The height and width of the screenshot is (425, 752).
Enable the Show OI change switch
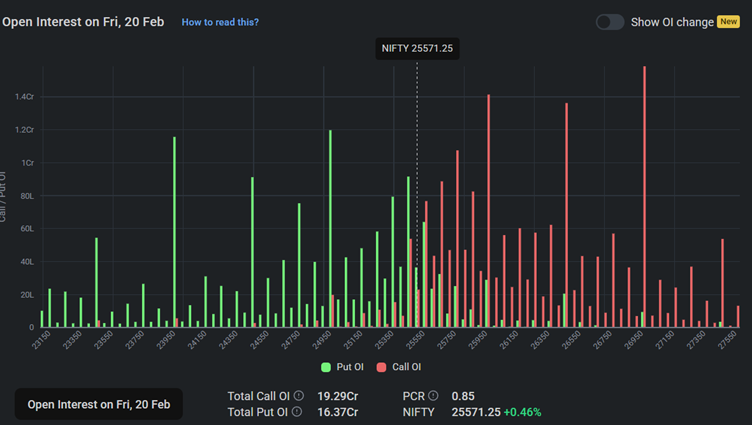pos(610,22)
